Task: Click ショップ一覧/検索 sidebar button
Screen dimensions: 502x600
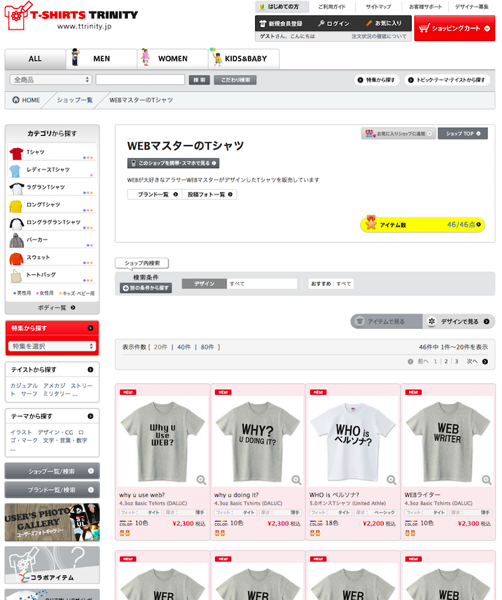Action: [x=52, y=471]
